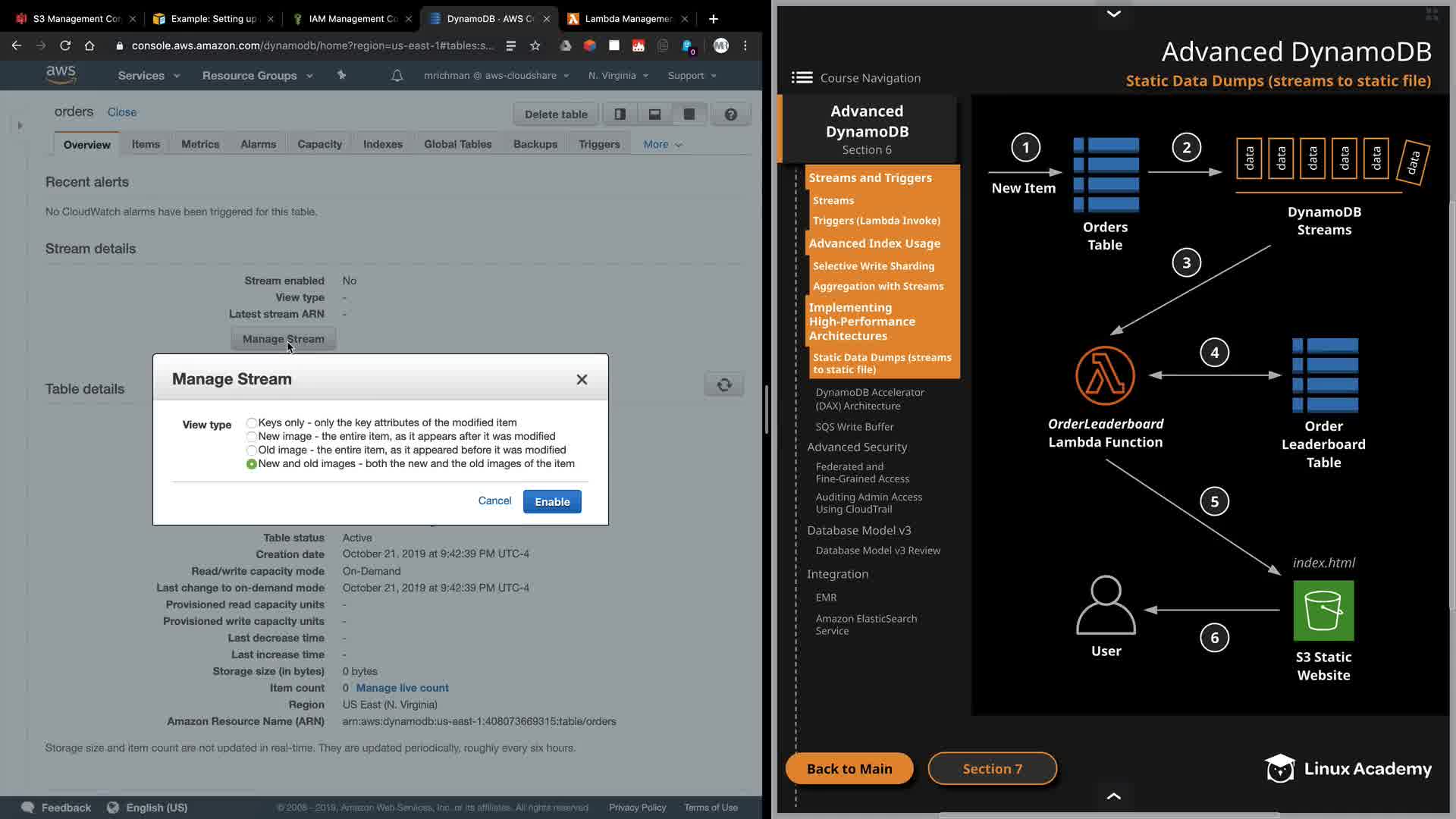This screenshot has width=1456, height=819.
Task: Click the help question mark icon
Action: [x=730, y=115]
